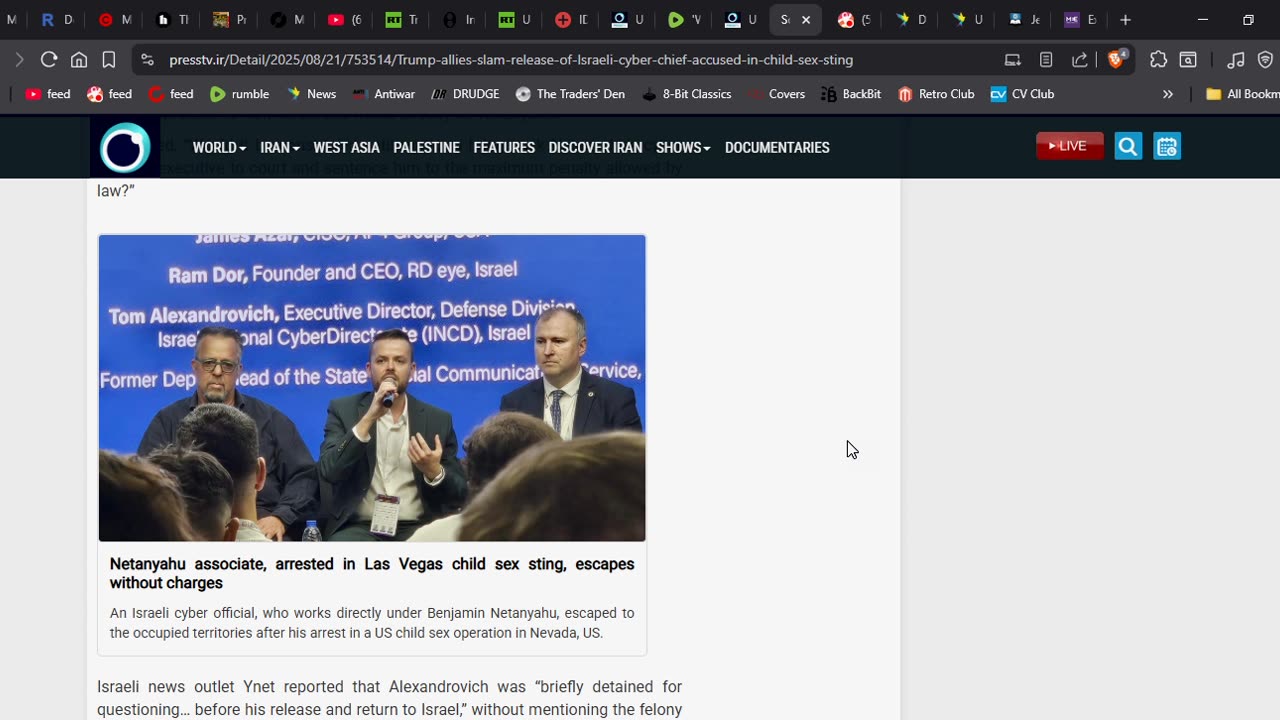Switch to the tab with red plus icon
This screenshot has height=720, width=1280.
(571, 20)
